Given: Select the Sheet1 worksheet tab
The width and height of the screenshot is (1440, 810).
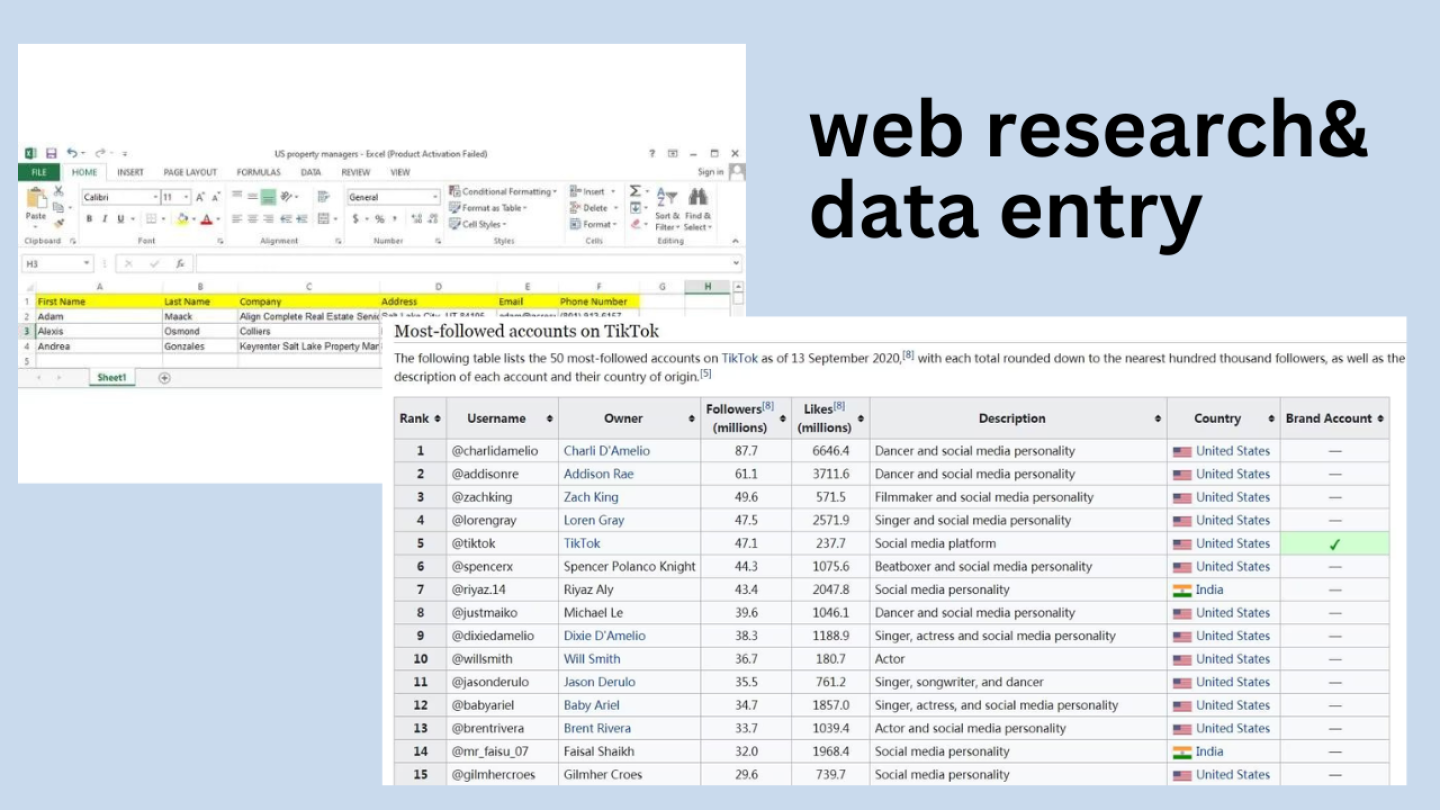Looking at the screenshot, I should 111,378.
